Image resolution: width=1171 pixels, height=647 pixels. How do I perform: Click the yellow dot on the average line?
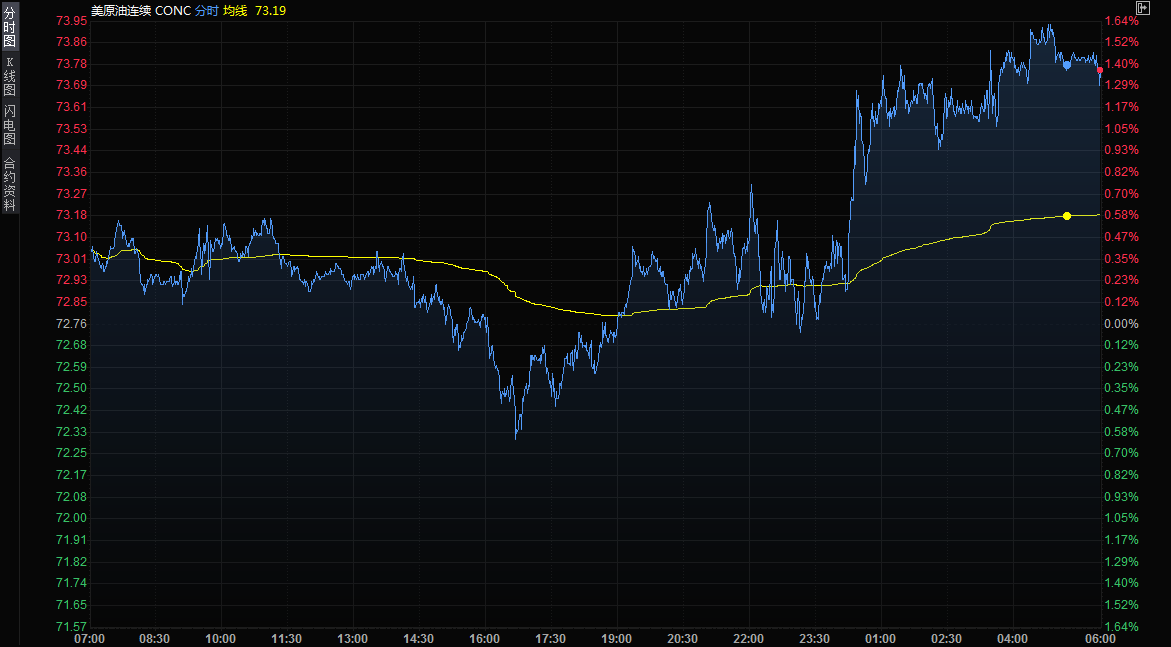click(x=1067, y=216)
